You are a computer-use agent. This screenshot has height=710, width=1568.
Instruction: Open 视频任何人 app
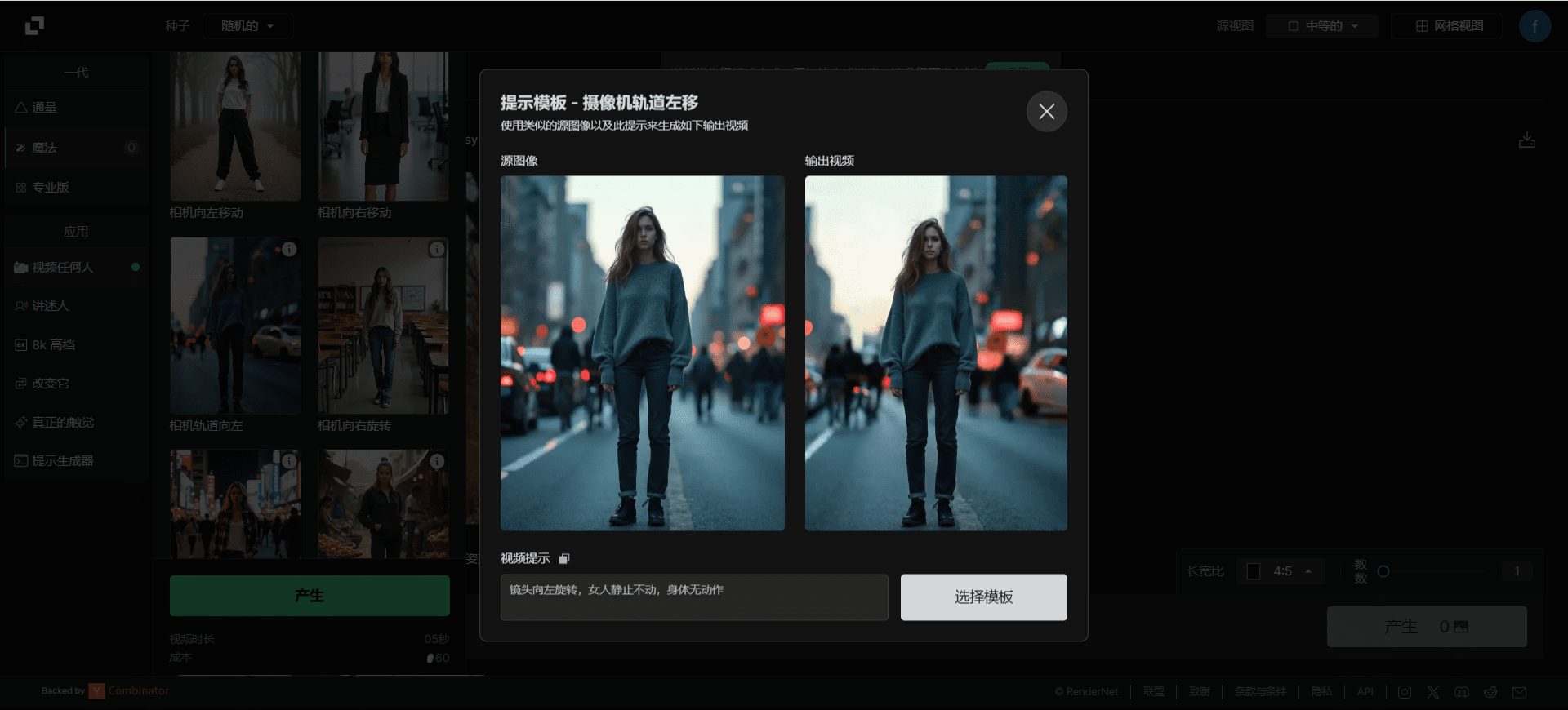click(x=77, y=267)
